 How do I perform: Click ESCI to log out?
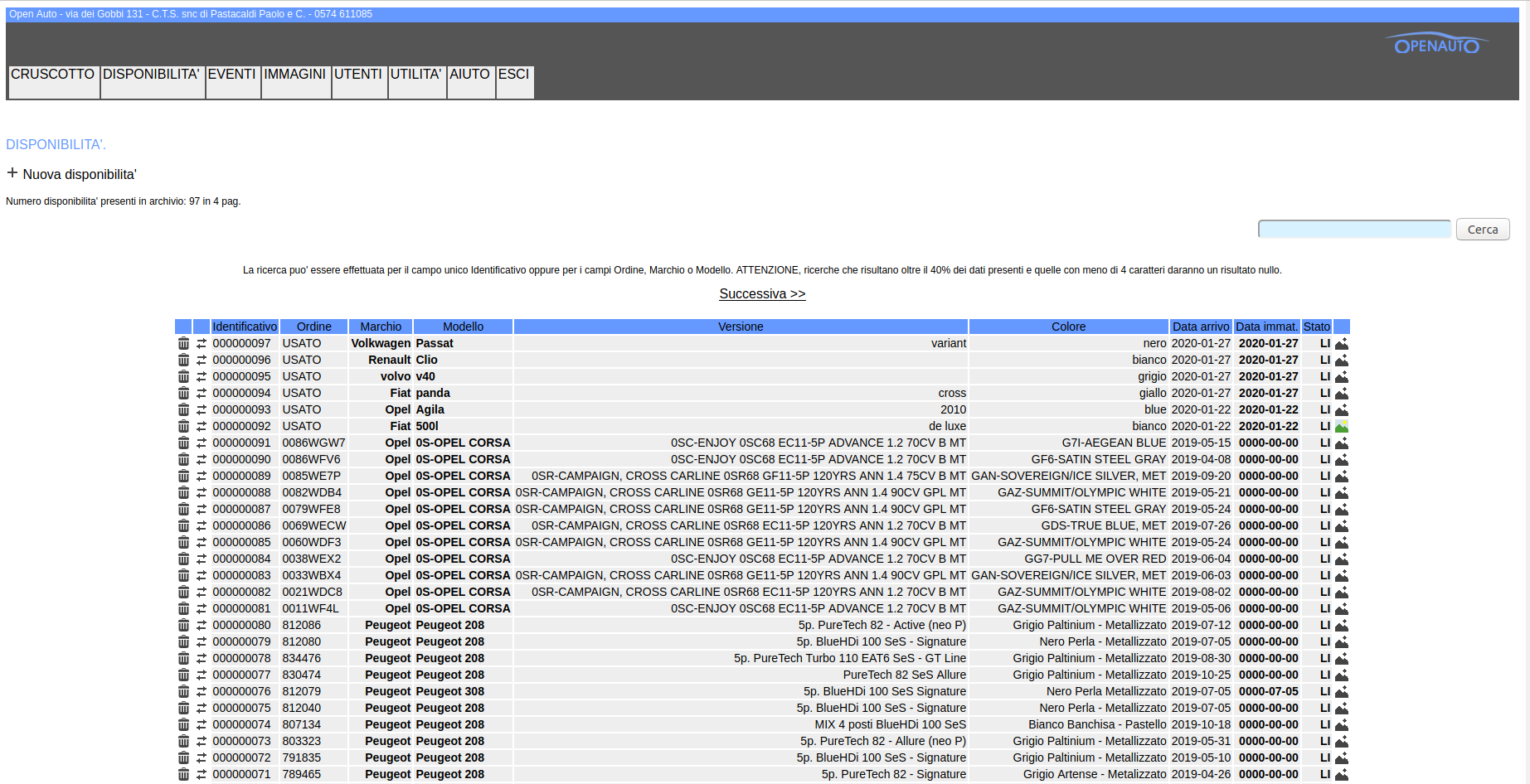click(x=514, y=82)
